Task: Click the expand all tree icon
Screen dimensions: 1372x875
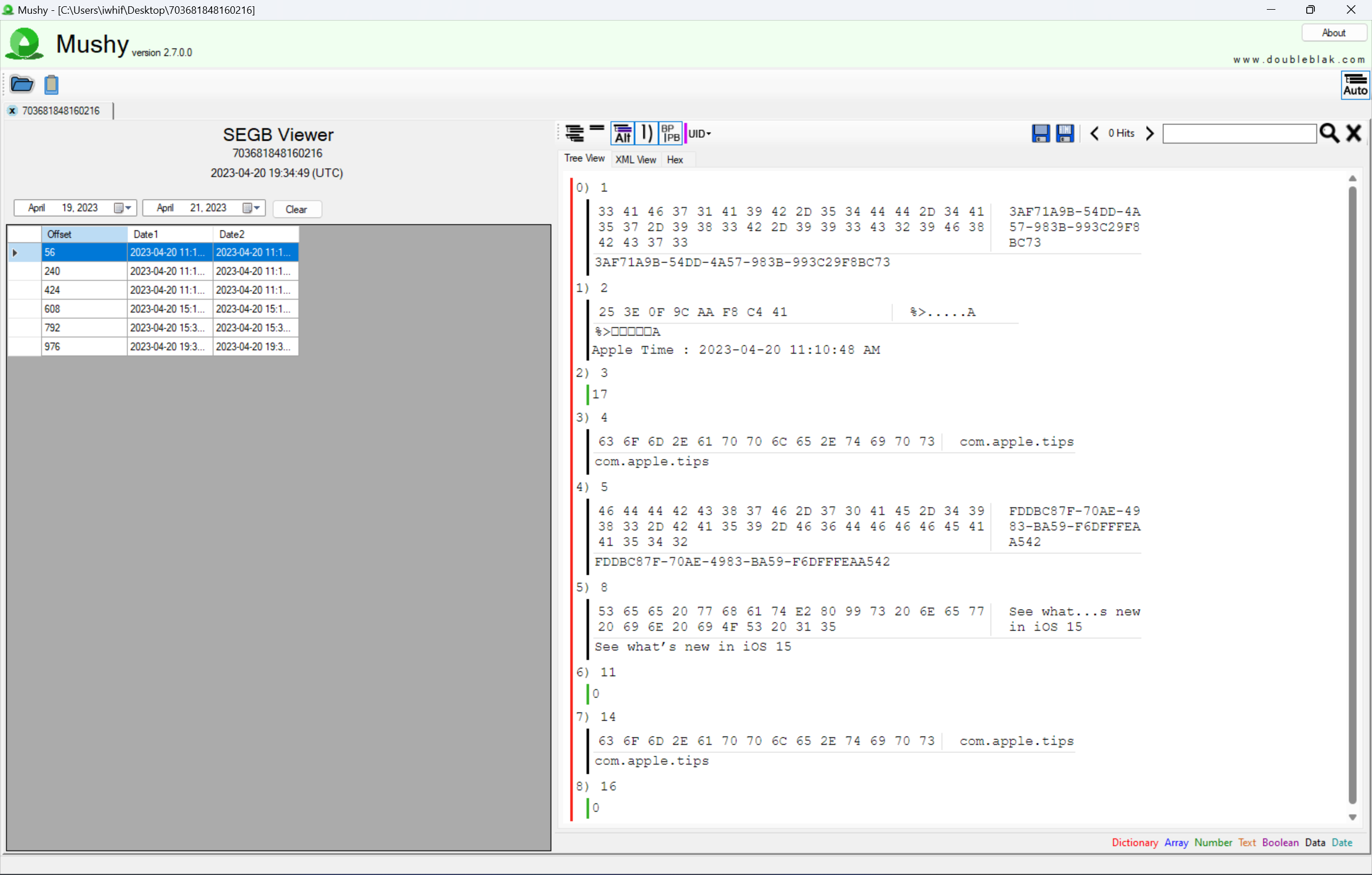Action: (x=575, y=133)
